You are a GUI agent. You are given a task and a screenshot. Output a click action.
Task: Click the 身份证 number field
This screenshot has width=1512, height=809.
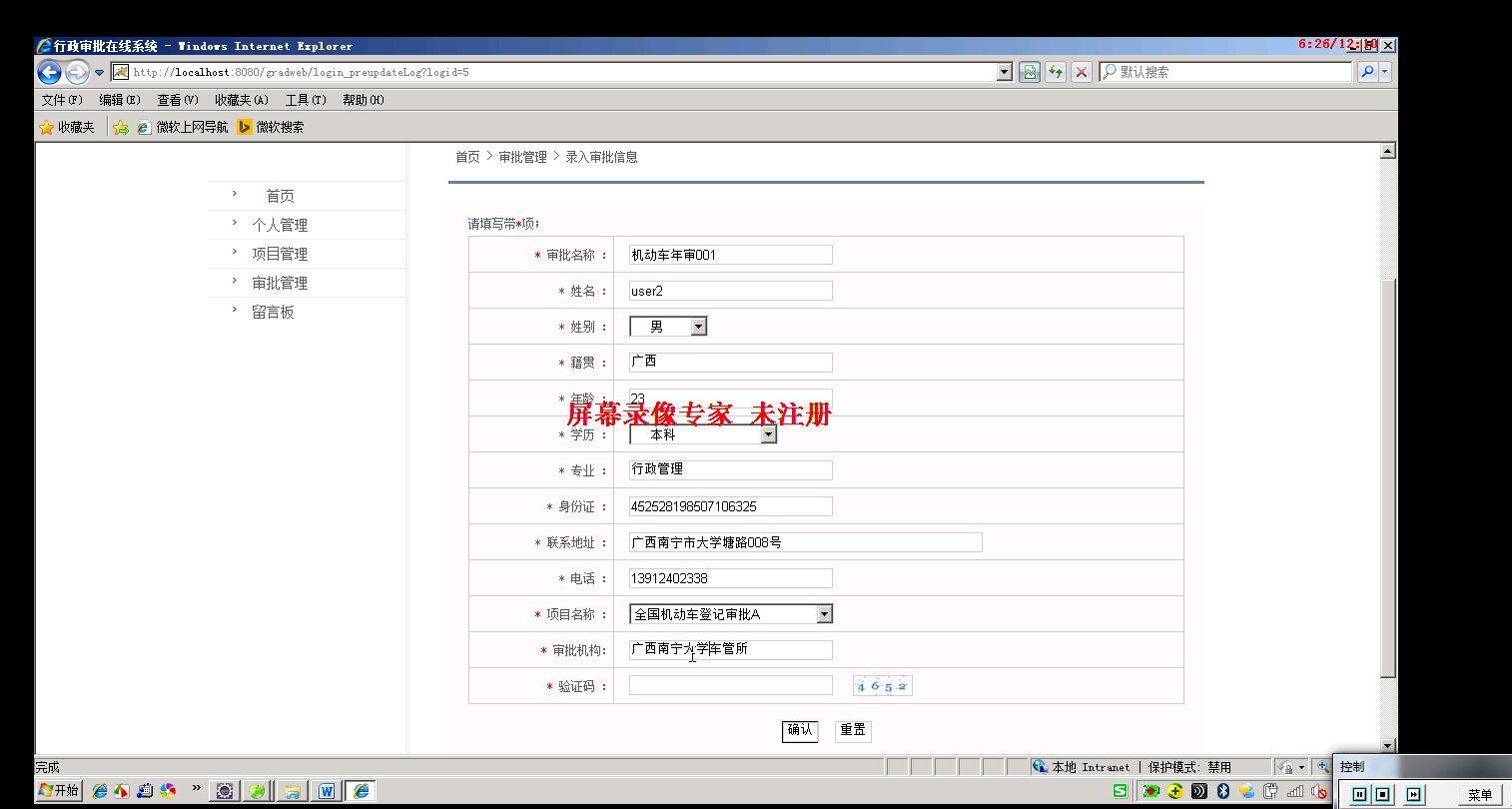click(730, 506)
